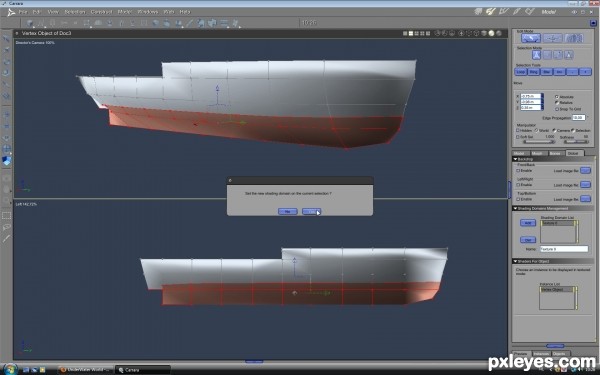Click the shading domain Name field
Image resolution: width=600 pixels, height=375 pixels.
[x=564, y=249]
